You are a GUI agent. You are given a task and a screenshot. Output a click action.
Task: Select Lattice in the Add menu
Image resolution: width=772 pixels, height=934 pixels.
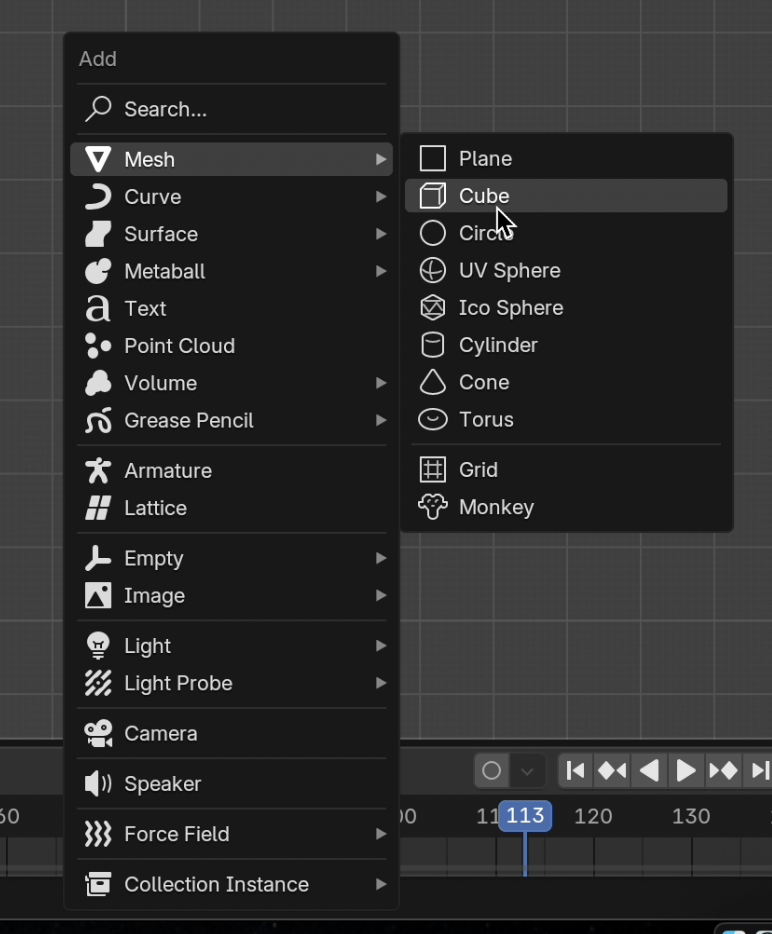pos(155,508)
